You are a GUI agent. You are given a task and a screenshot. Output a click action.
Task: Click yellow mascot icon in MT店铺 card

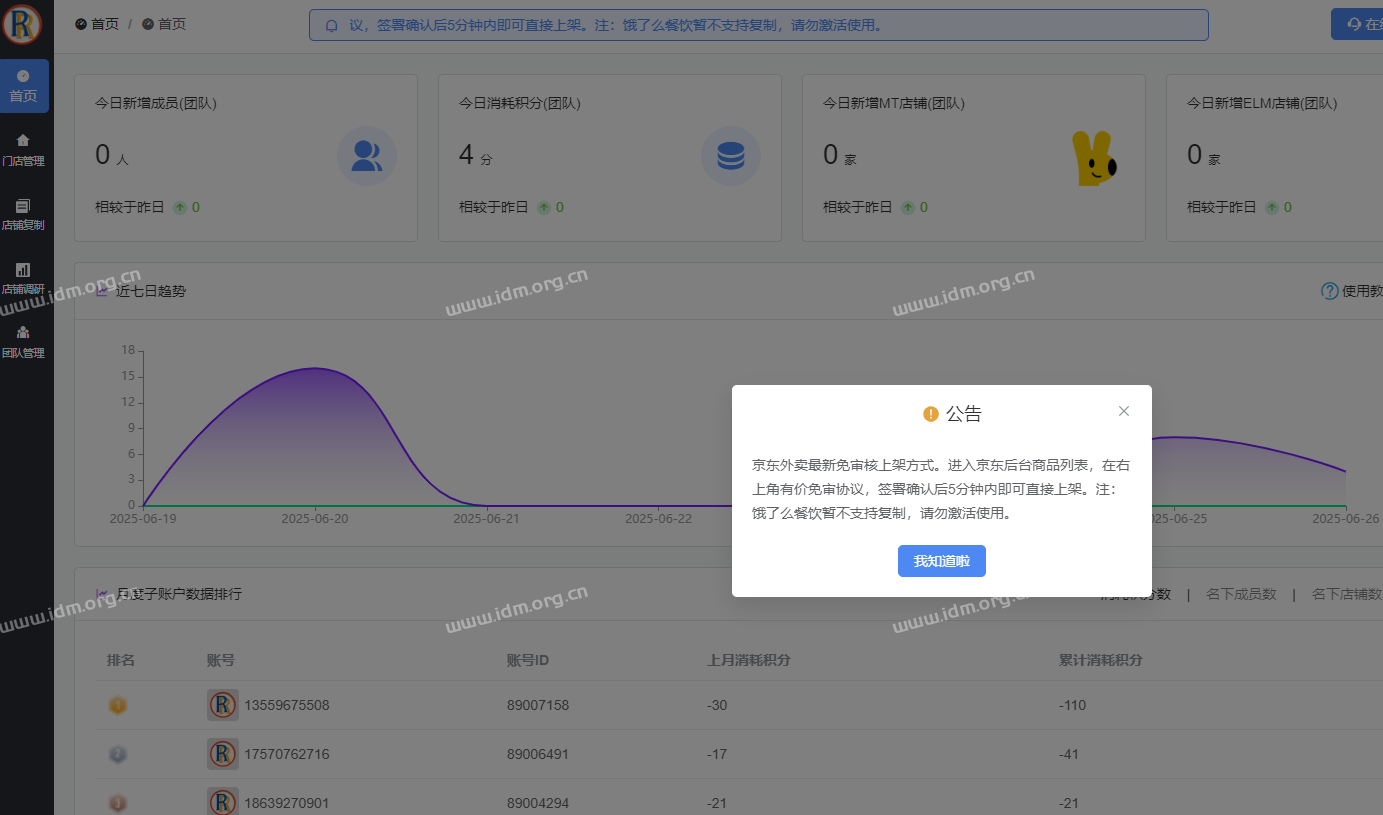[x=1094, y=158]
